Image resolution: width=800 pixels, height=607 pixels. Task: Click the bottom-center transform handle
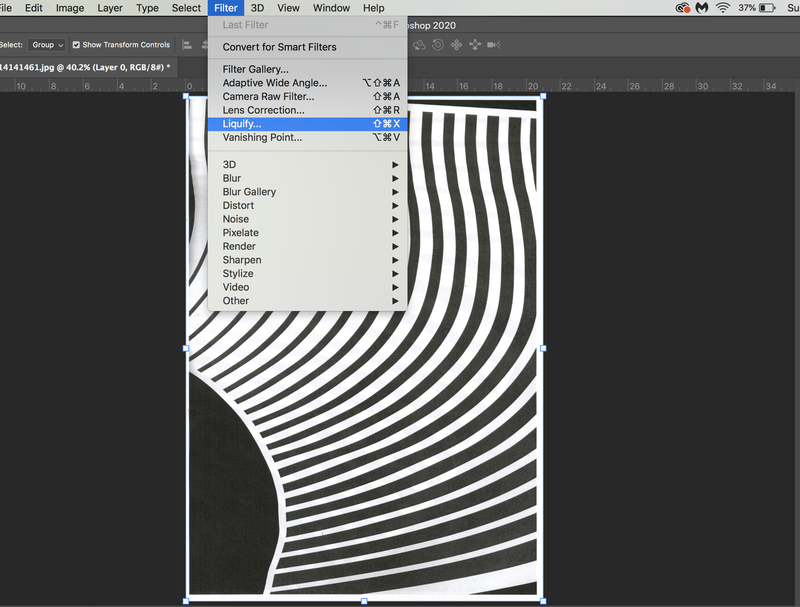click(x=364, y=601)
